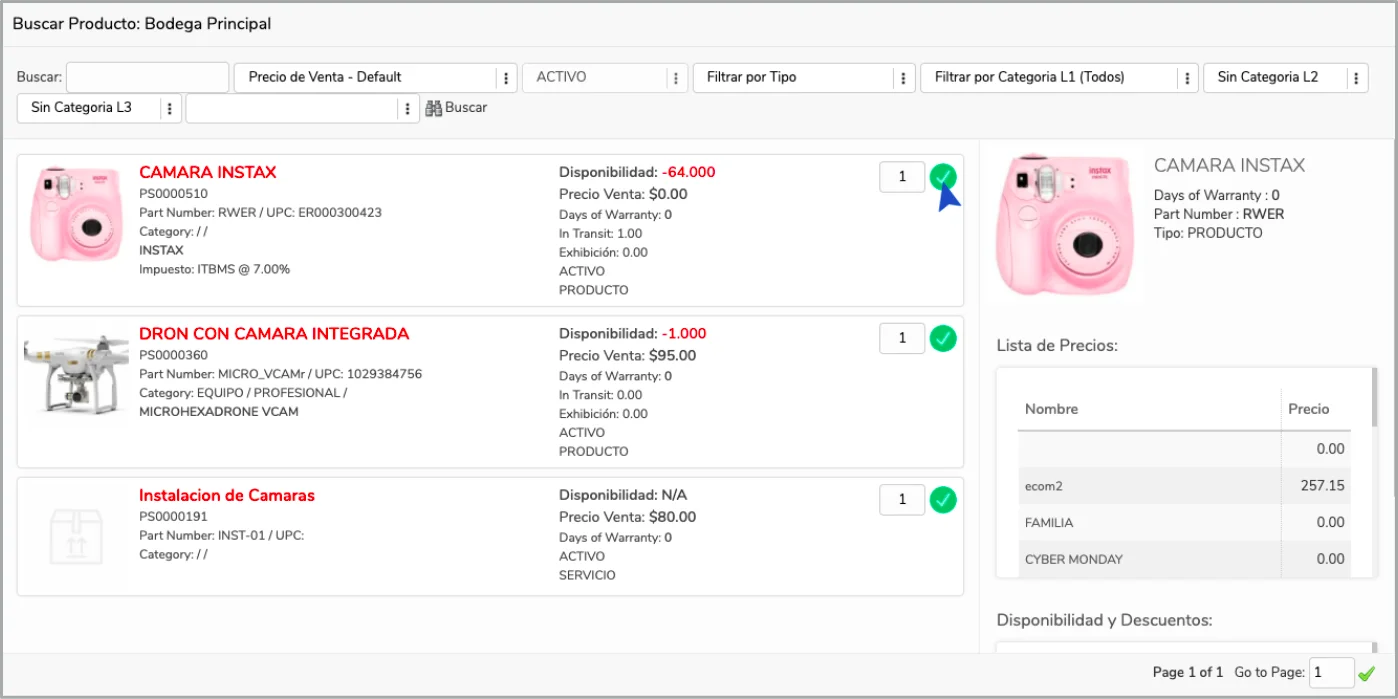This screenshot has height=699, width=1398.
Task: Open the CAMARA INSTAX product title link
Action: click(x=208, y=172)
